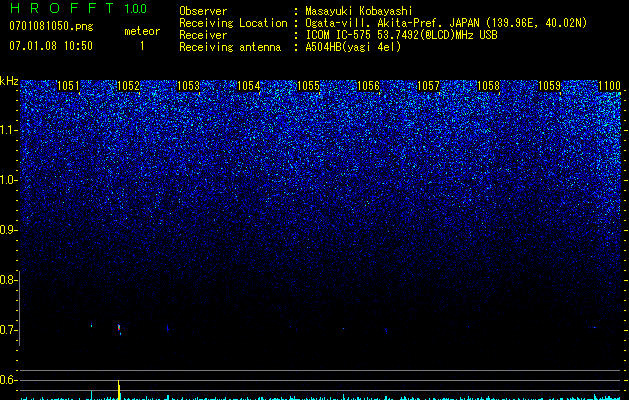This screenshot has height=400, width=629.
Task: Click the 1055 time marker
Action: (x=308, y=86)
